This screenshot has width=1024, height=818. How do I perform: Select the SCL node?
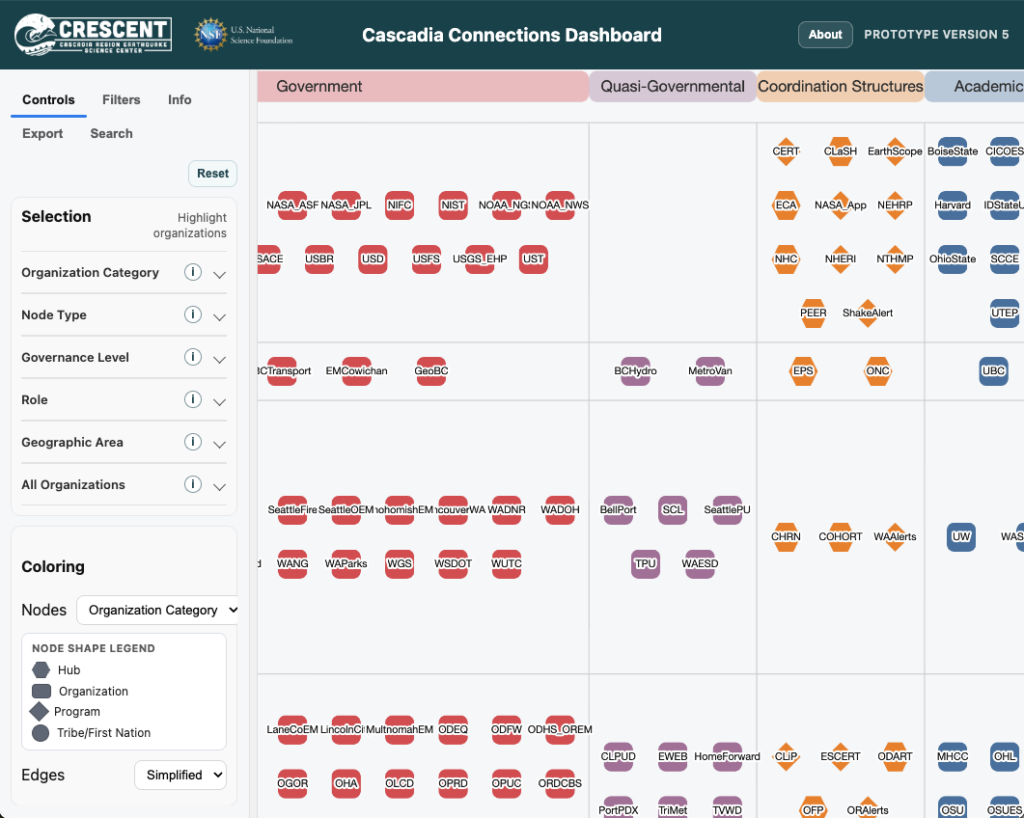click(672, 510)
